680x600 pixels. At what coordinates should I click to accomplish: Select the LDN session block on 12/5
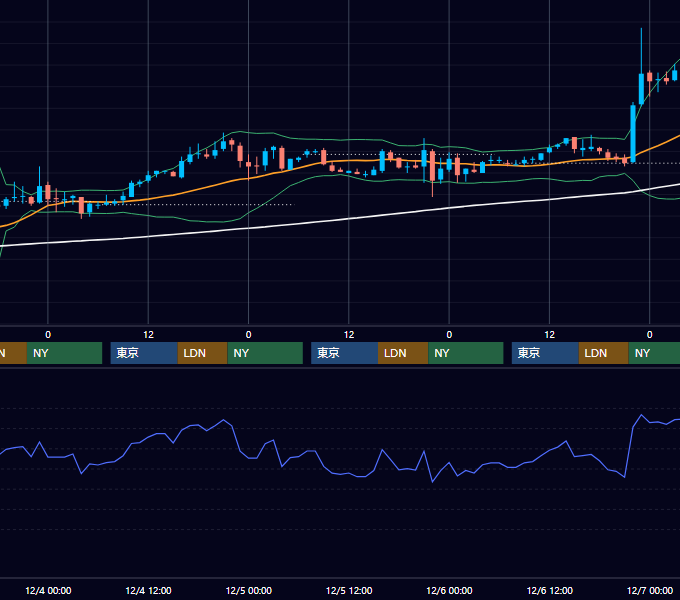coord(403,353)
